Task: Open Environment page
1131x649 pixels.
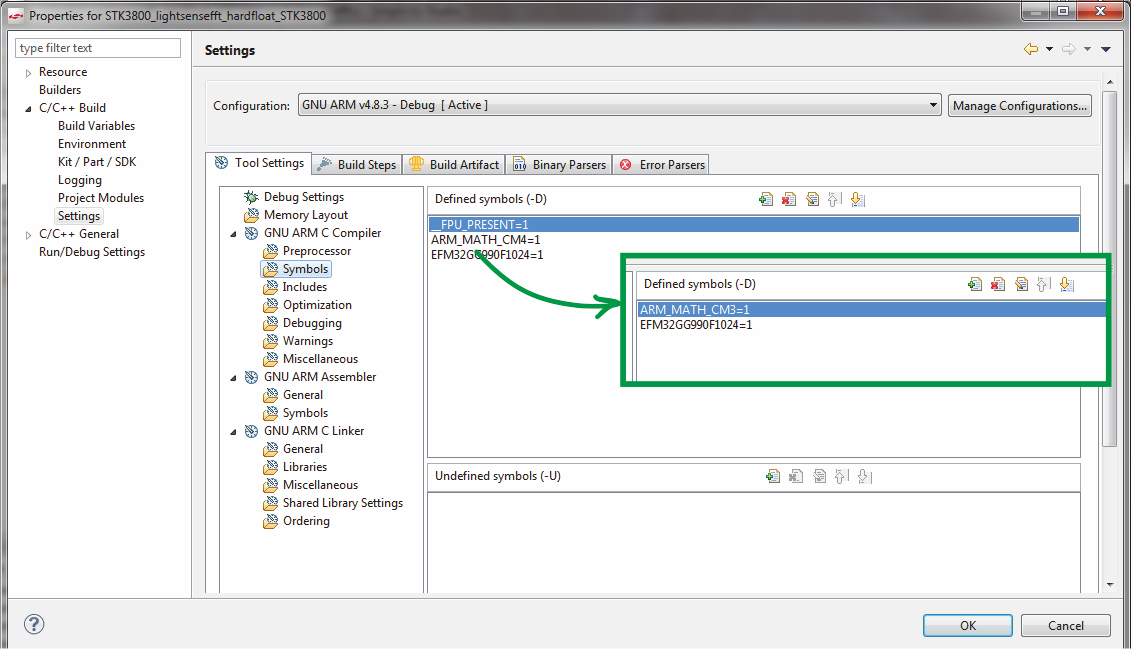Action: pos(92,144)
